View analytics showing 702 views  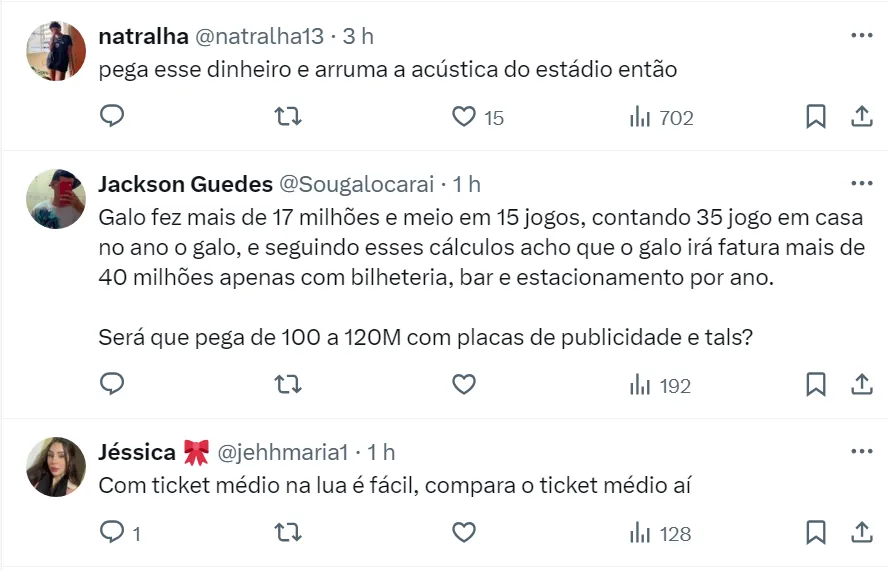(x=661, y=118)
